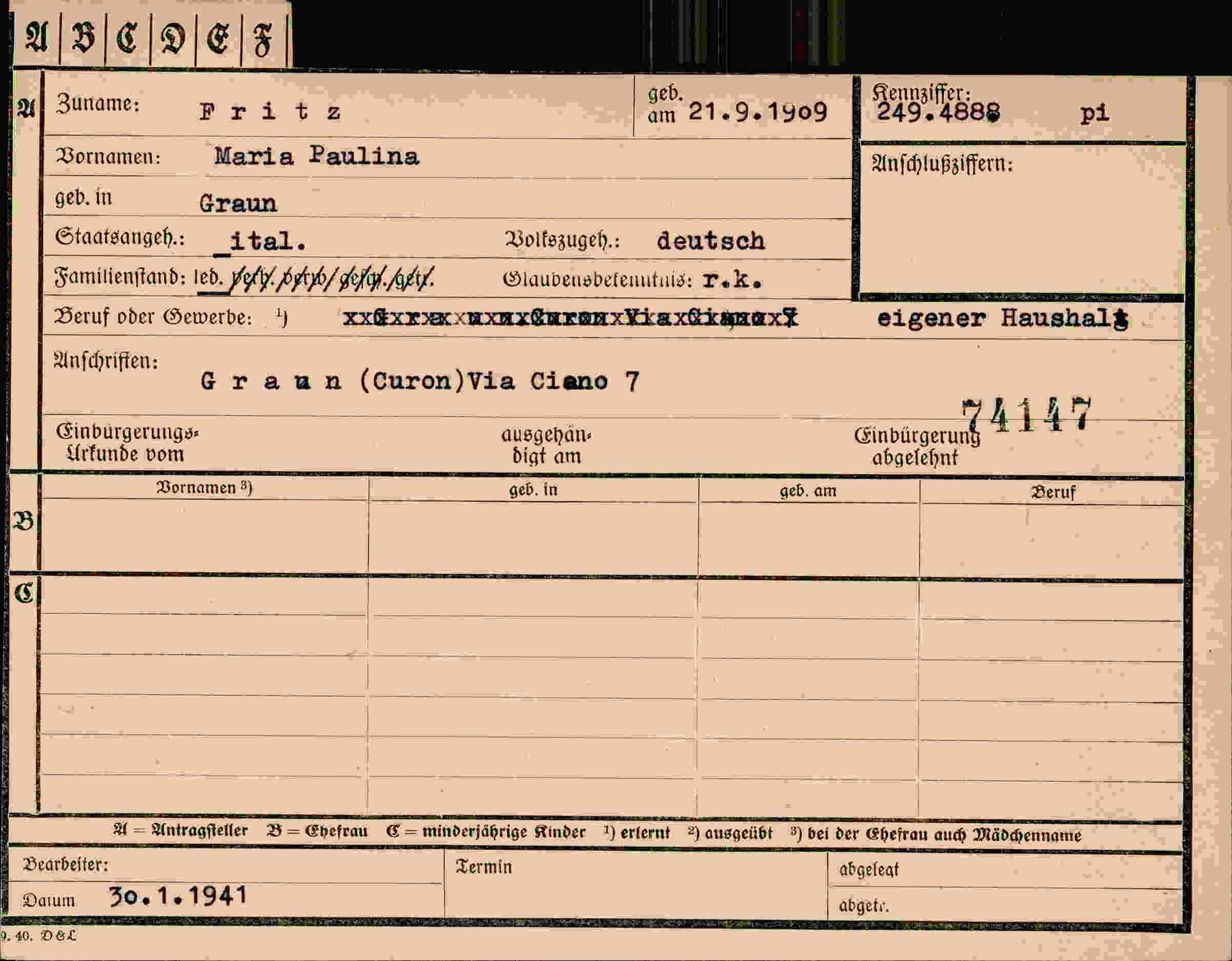Click the 'Termin' label

484,867
